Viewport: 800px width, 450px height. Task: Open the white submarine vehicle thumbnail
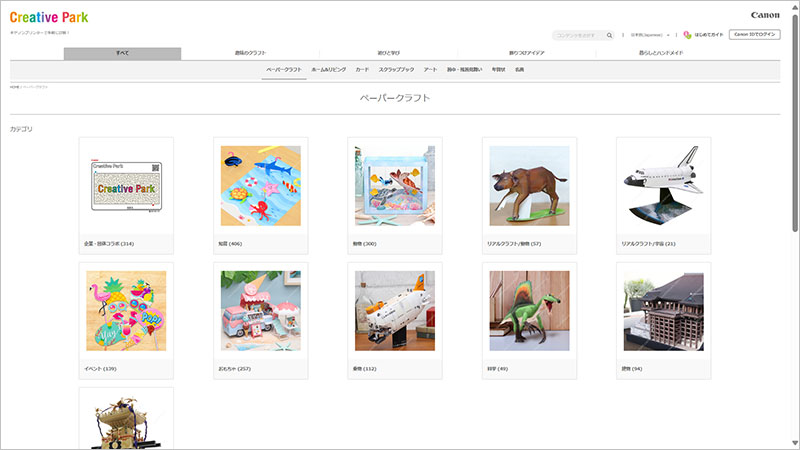395,311
